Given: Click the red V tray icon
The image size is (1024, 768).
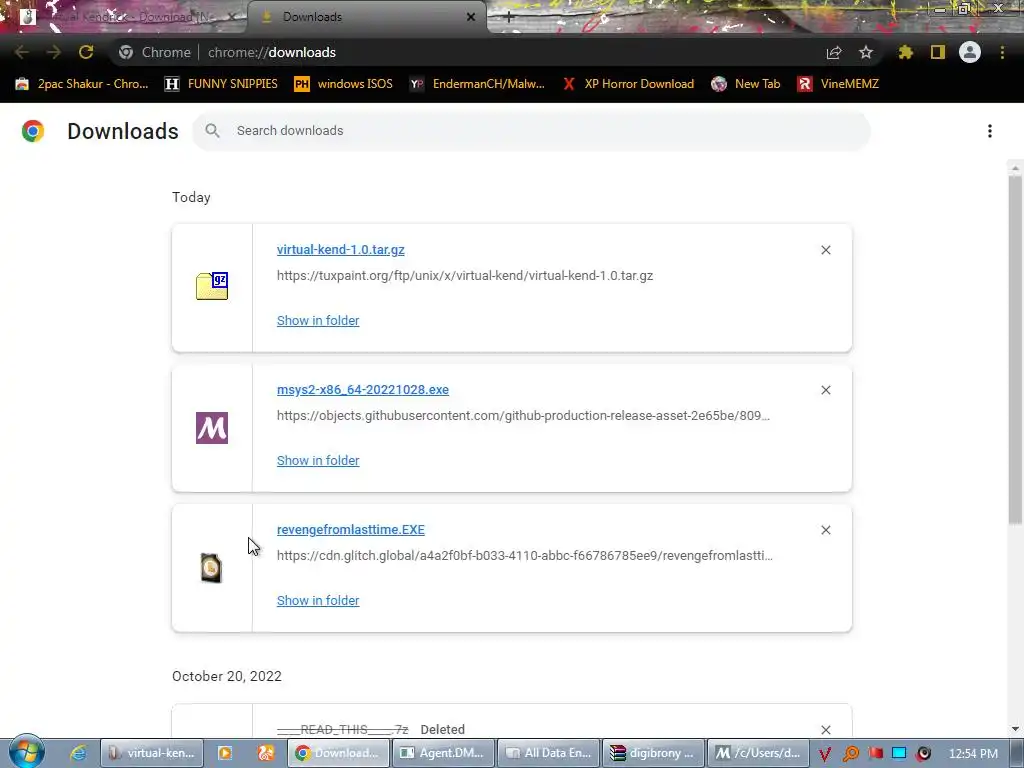Looking at the screenshot, I should 825,754.
